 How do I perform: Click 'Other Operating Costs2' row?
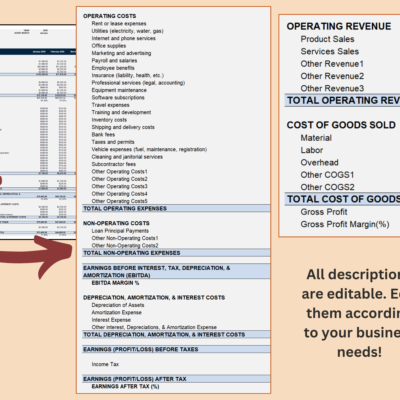pos(119,179)
